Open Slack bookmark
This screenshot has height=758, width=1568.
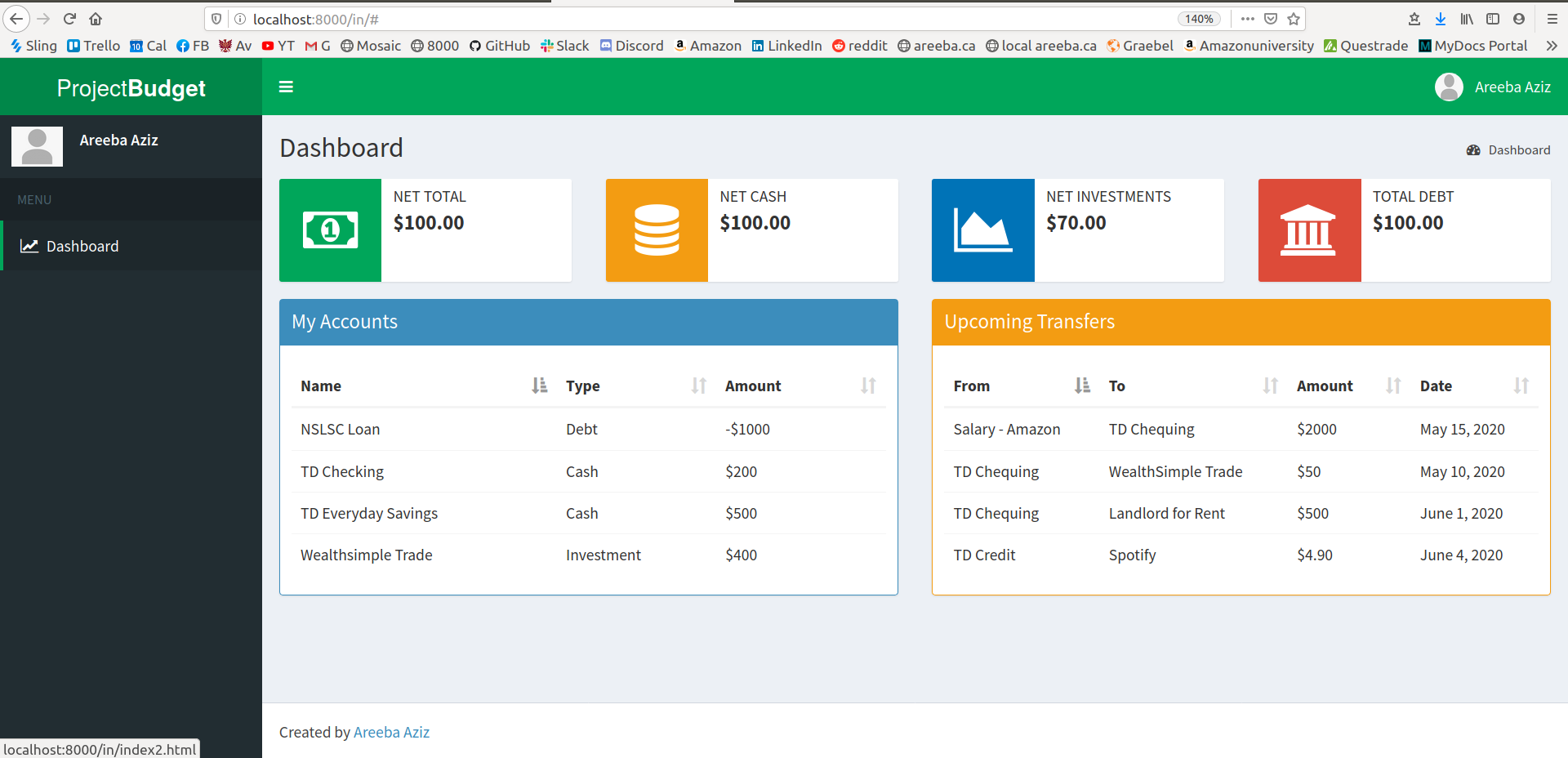(x=564, y=46)
